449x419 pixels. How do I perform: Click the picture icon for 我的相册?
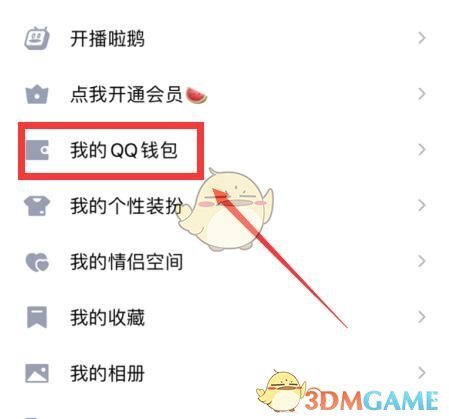click(37, 373)
